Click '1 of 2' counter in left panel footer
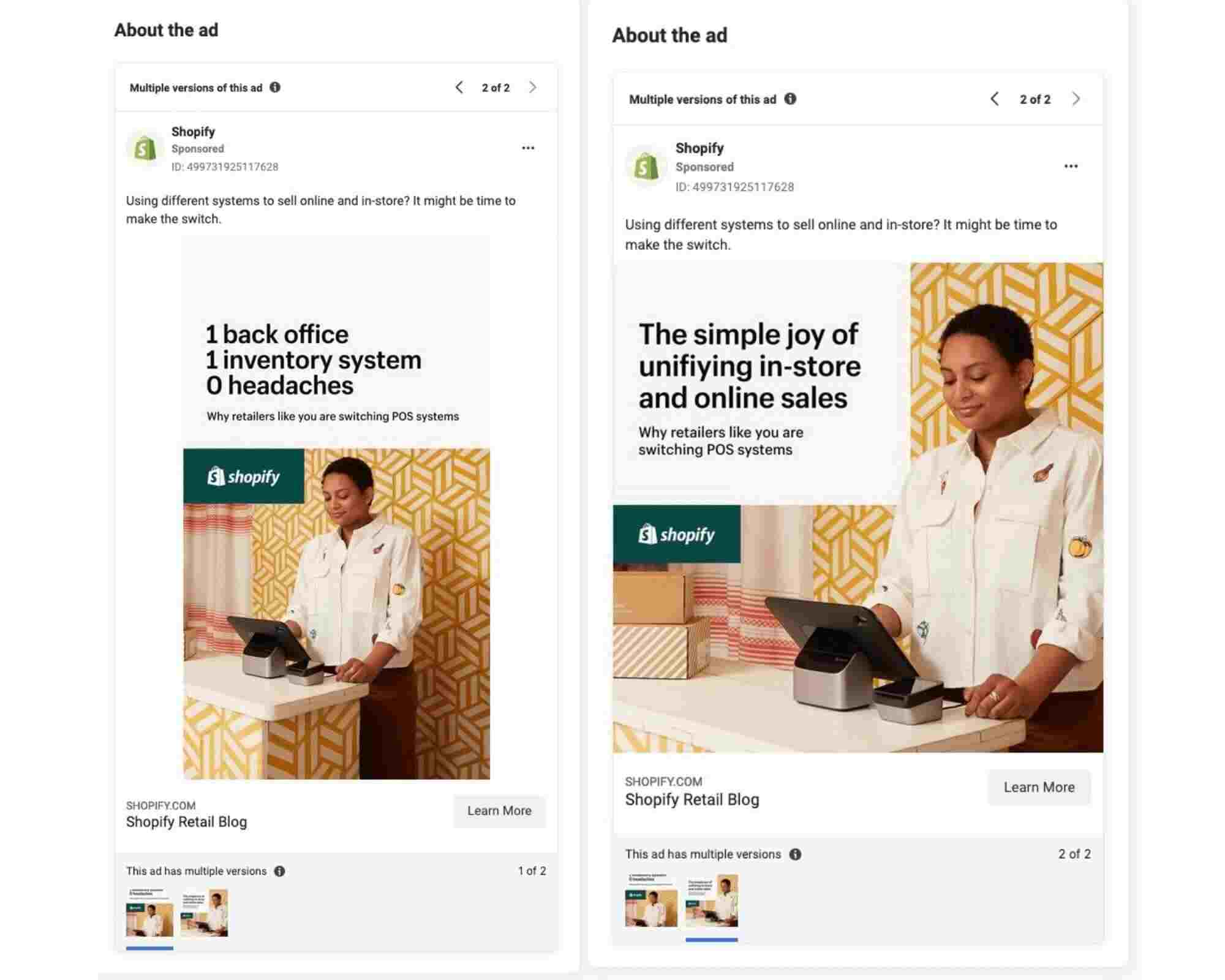This screenshot has width=1225, height=980. (532, 870)
